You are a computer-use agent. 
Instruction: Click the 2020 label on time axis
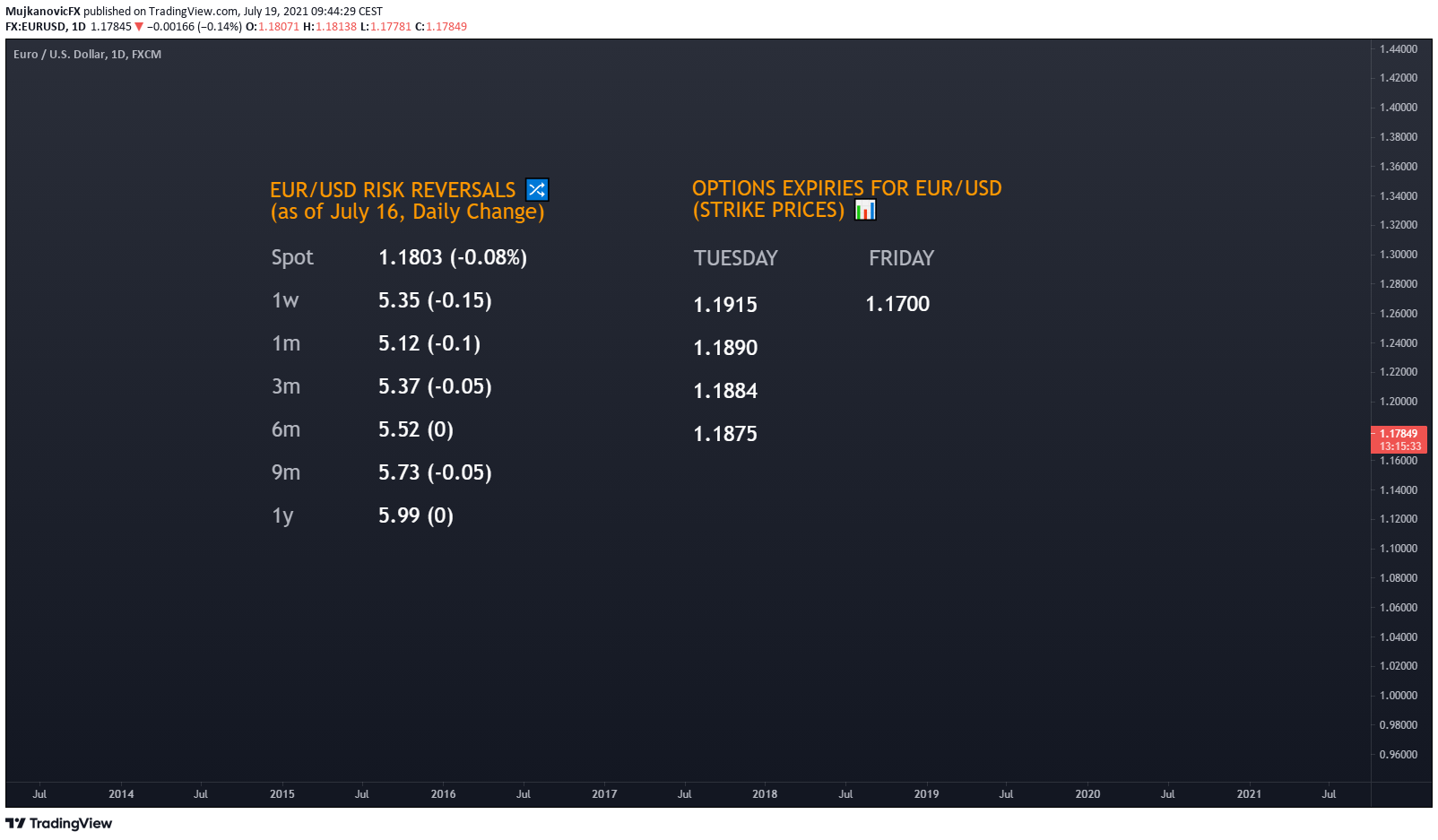click(x=1087, y=794)
